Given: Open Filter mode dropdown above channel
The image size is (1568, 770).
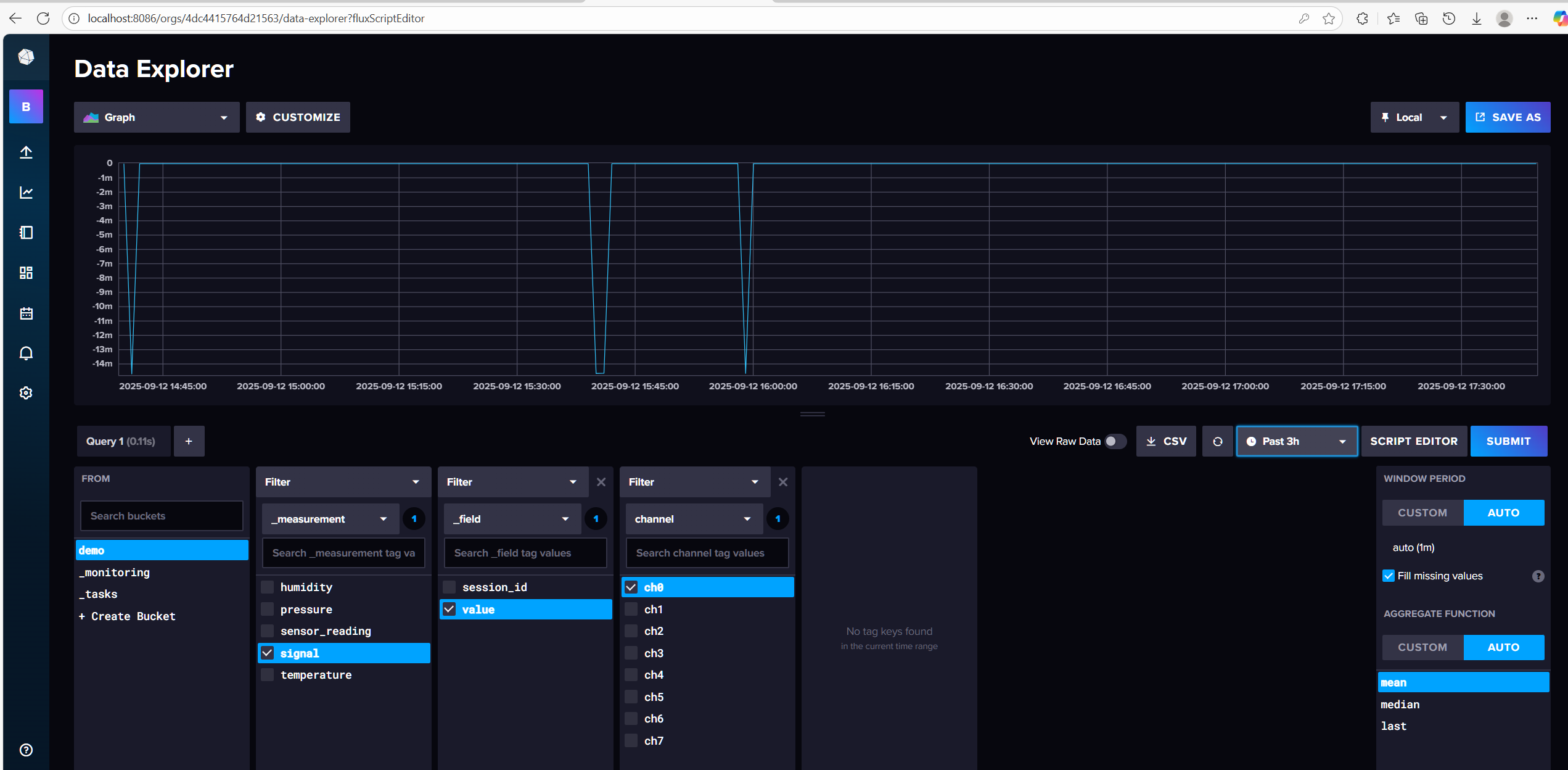Looking at the screenshot, I should [x=695, y=482].
